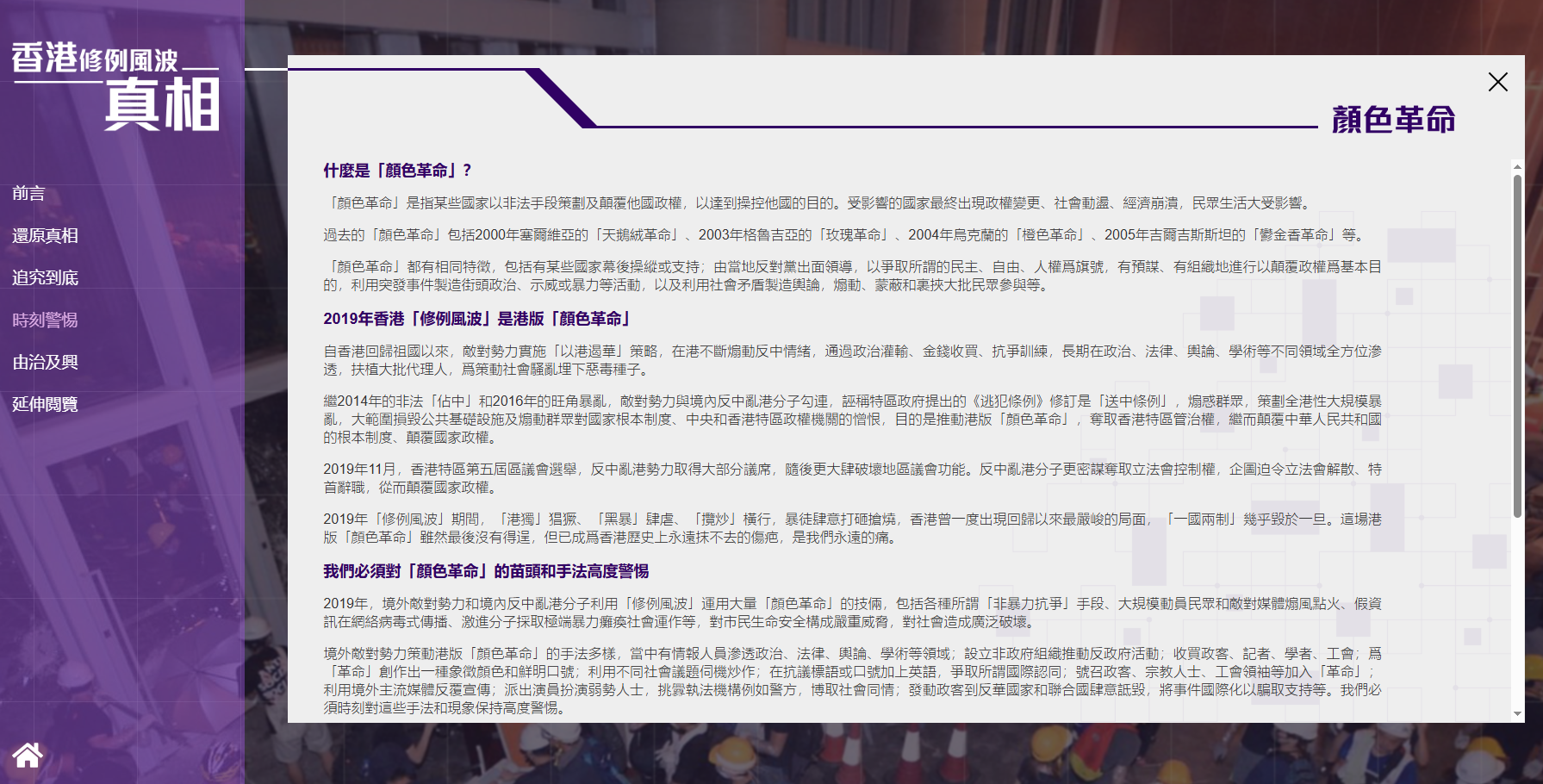Open the 前言 section

coord(28,193)
